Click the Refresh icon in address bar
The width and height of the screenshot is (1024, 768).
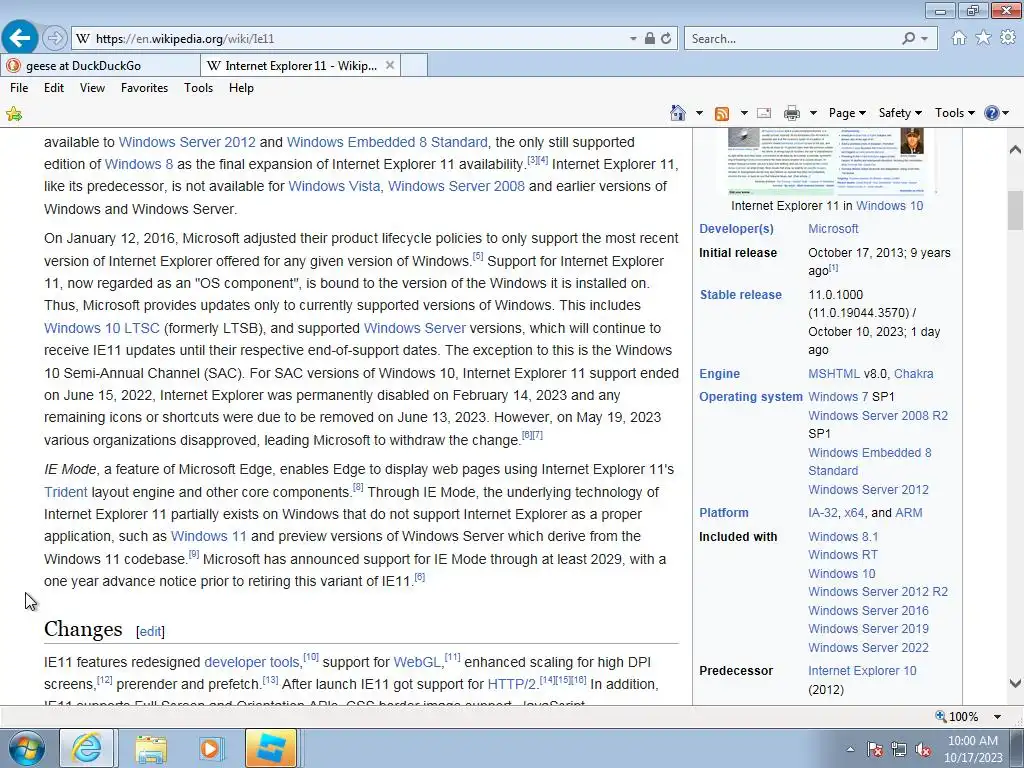tap(666, 39)
